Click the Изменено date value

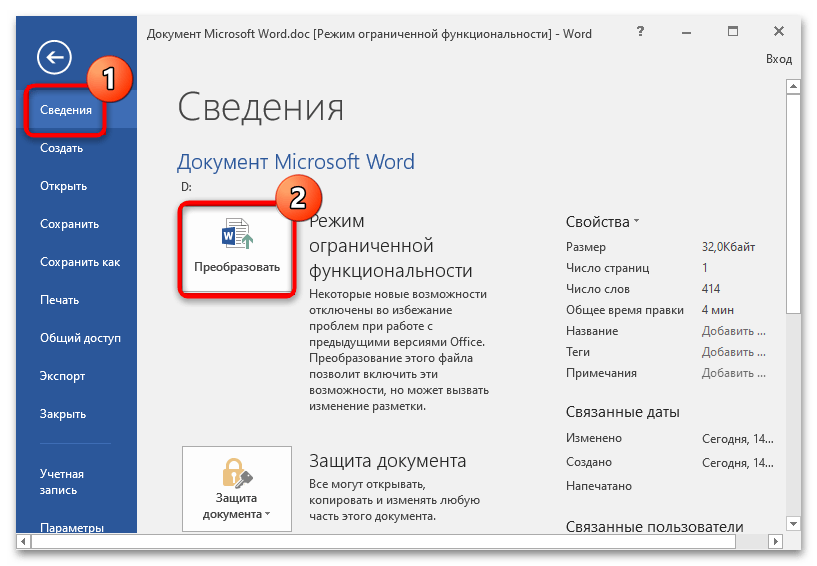[737, 439]
